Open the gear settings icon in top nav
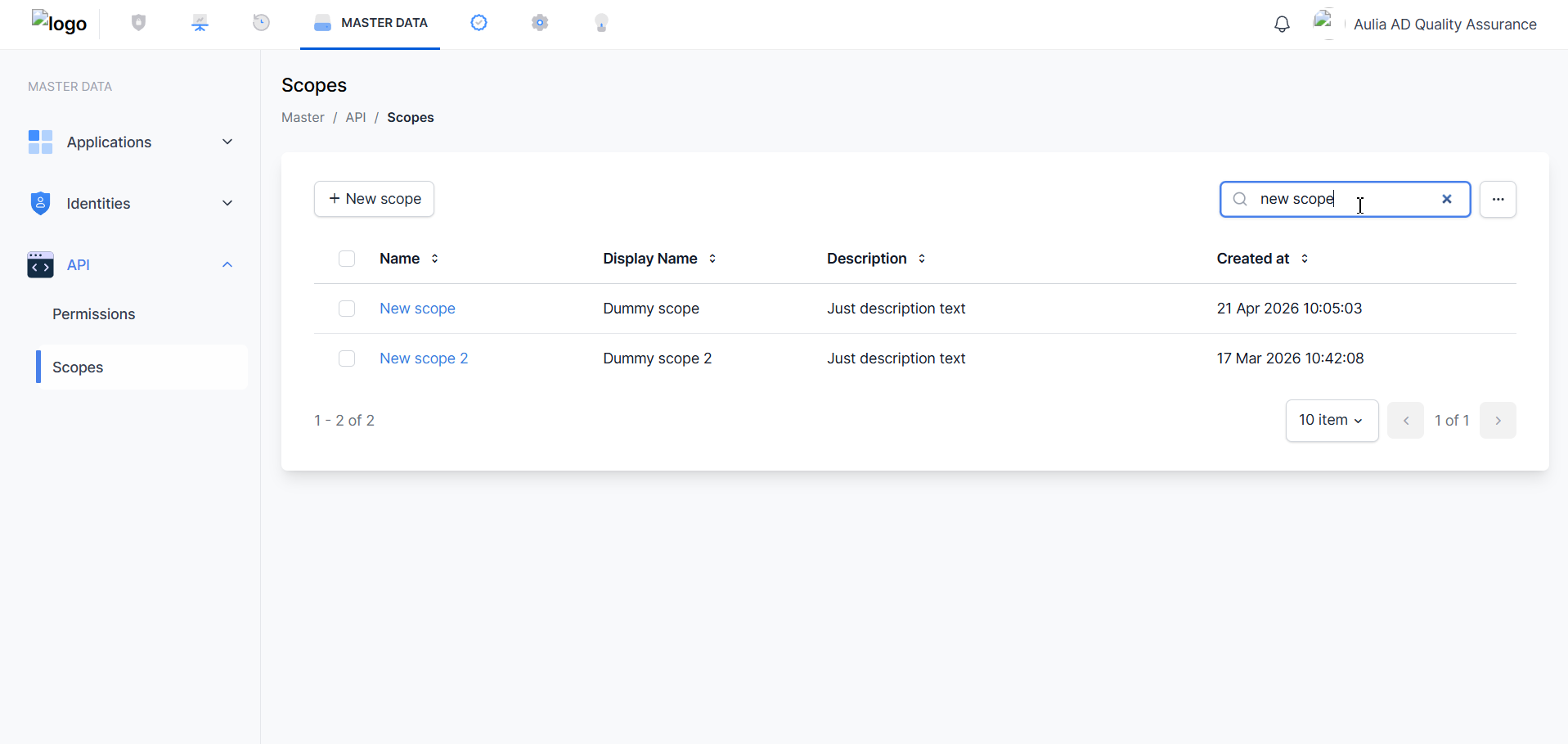Image resolution: width=1568 pixels, height=744 pixels. tap(540, 23)
